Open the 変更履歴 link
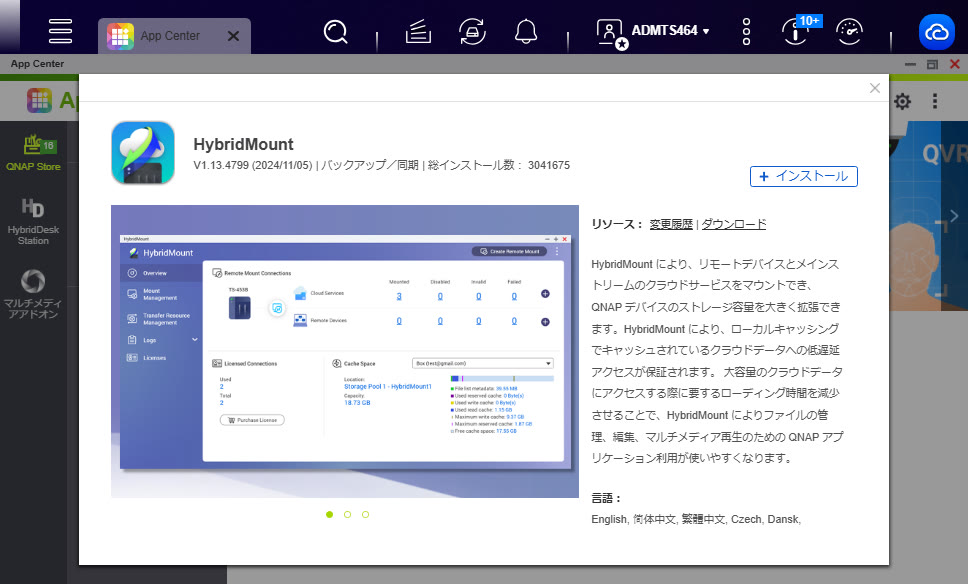Image resolution: width=968 pixels, height=584 pixels. click(670, 224)
